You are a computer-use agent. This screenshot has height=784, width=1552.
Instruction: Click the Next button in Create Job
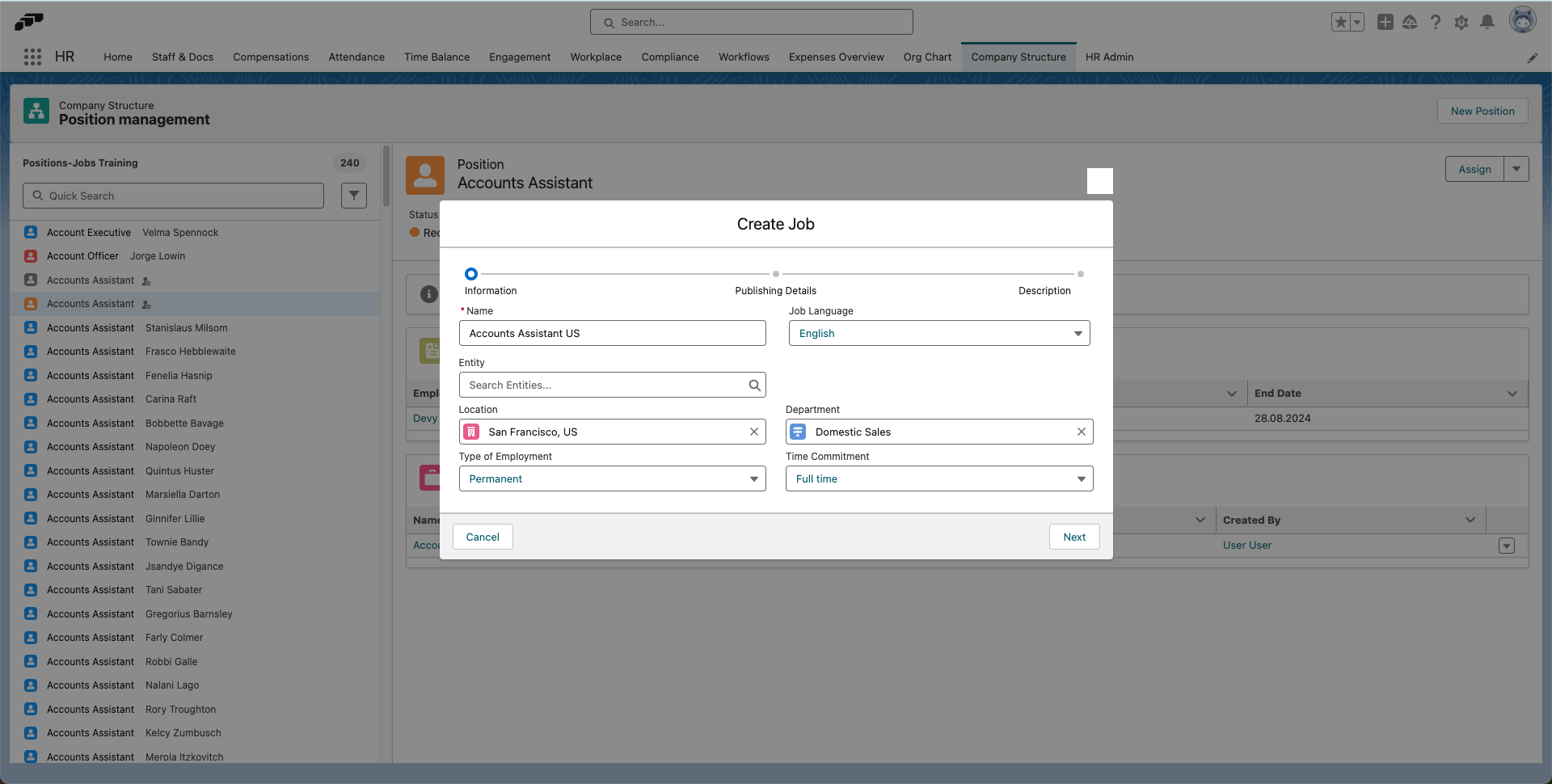[x=1073, y=536]
